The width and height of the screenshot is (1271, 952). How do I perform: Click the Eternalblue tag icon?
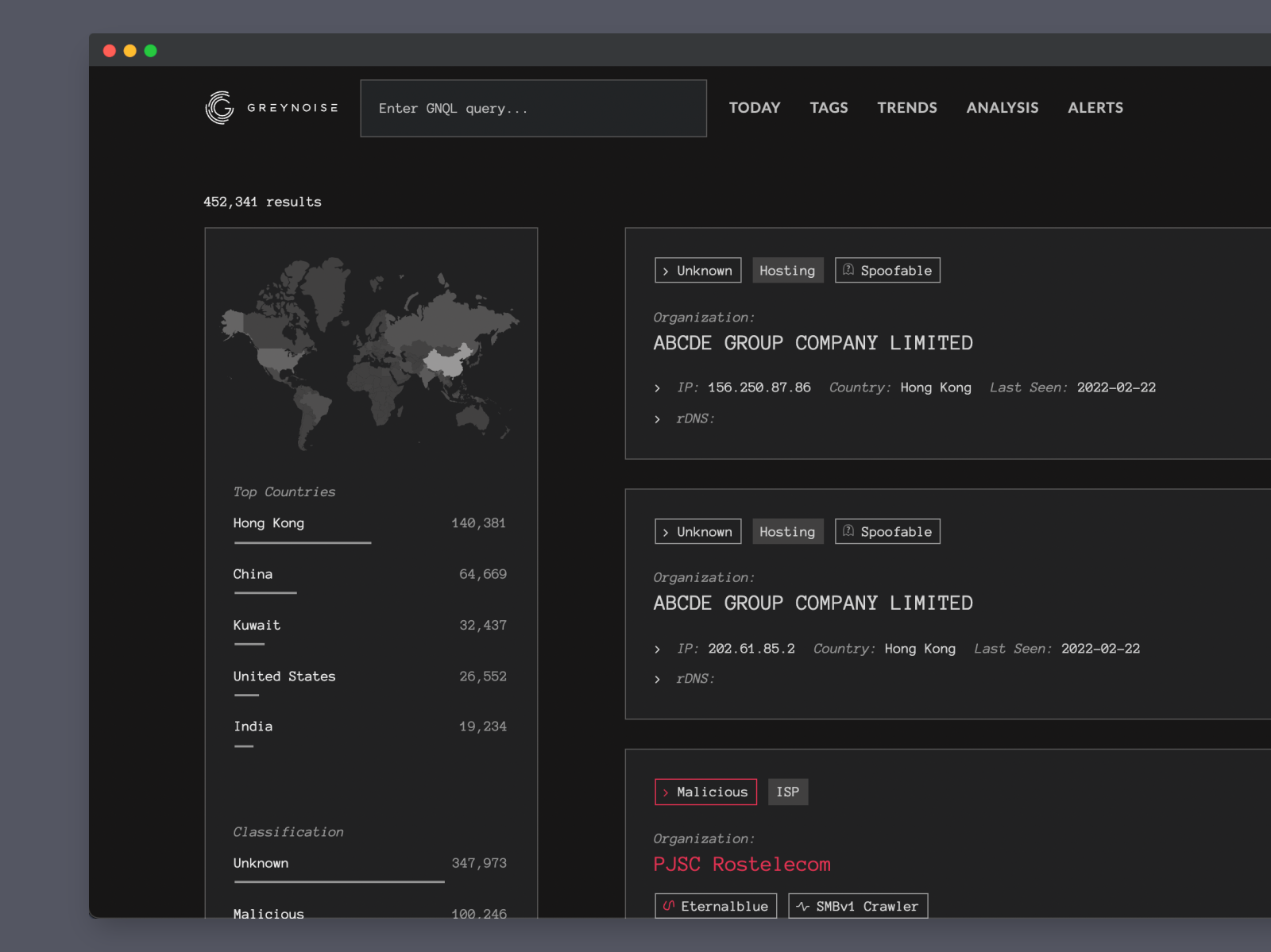[669, 906]
